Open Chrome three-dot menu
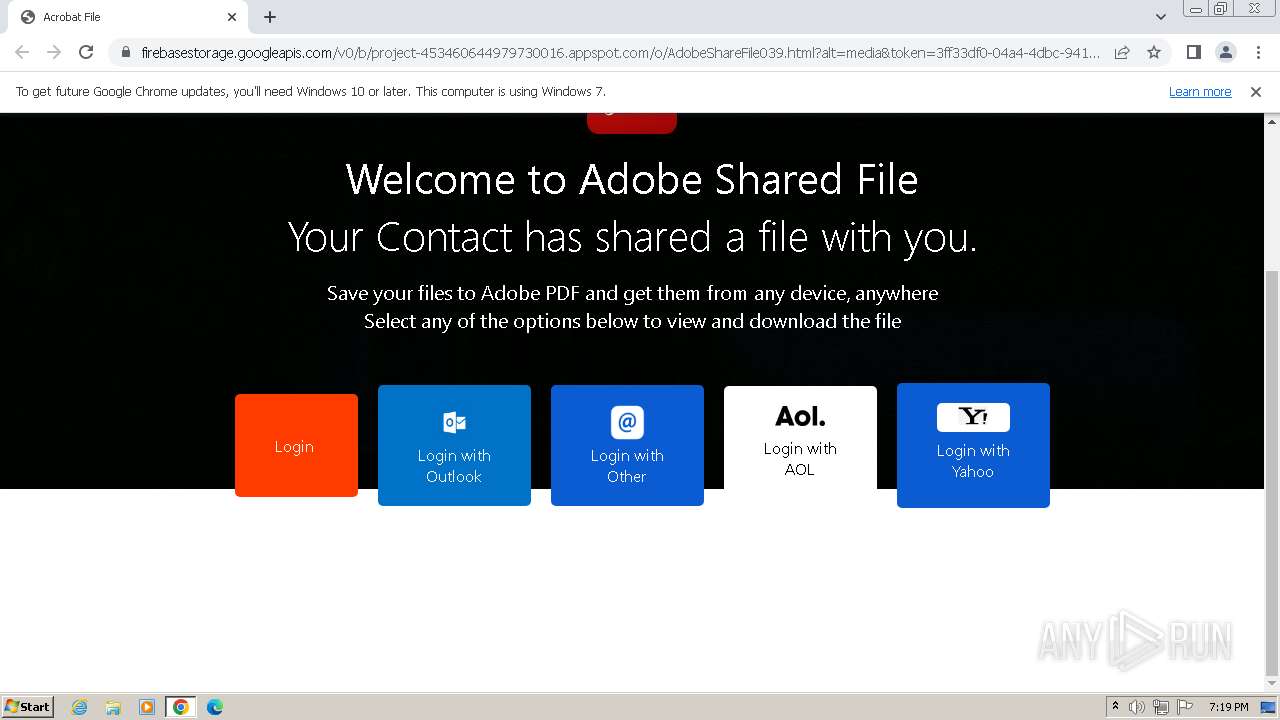 click(1258, 52)
